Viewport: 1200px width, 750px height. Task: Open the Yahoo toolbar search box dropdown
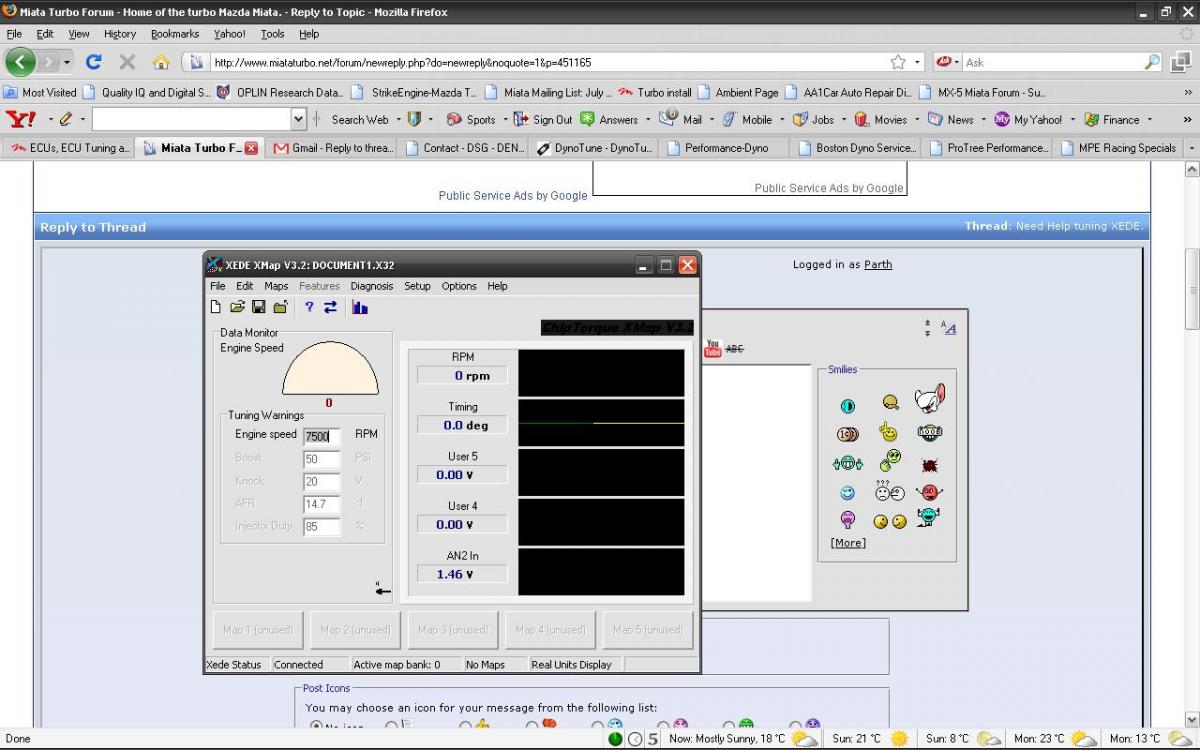298,119
